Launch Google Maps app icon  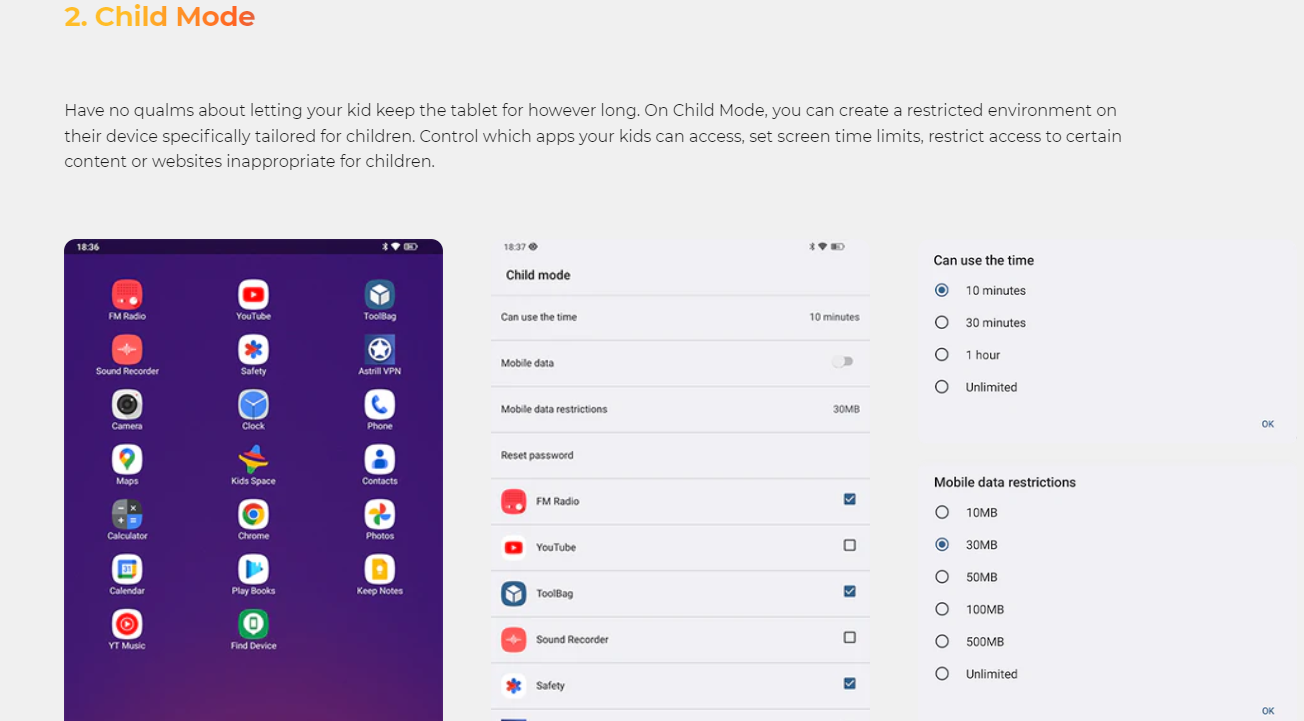(127, 460)
